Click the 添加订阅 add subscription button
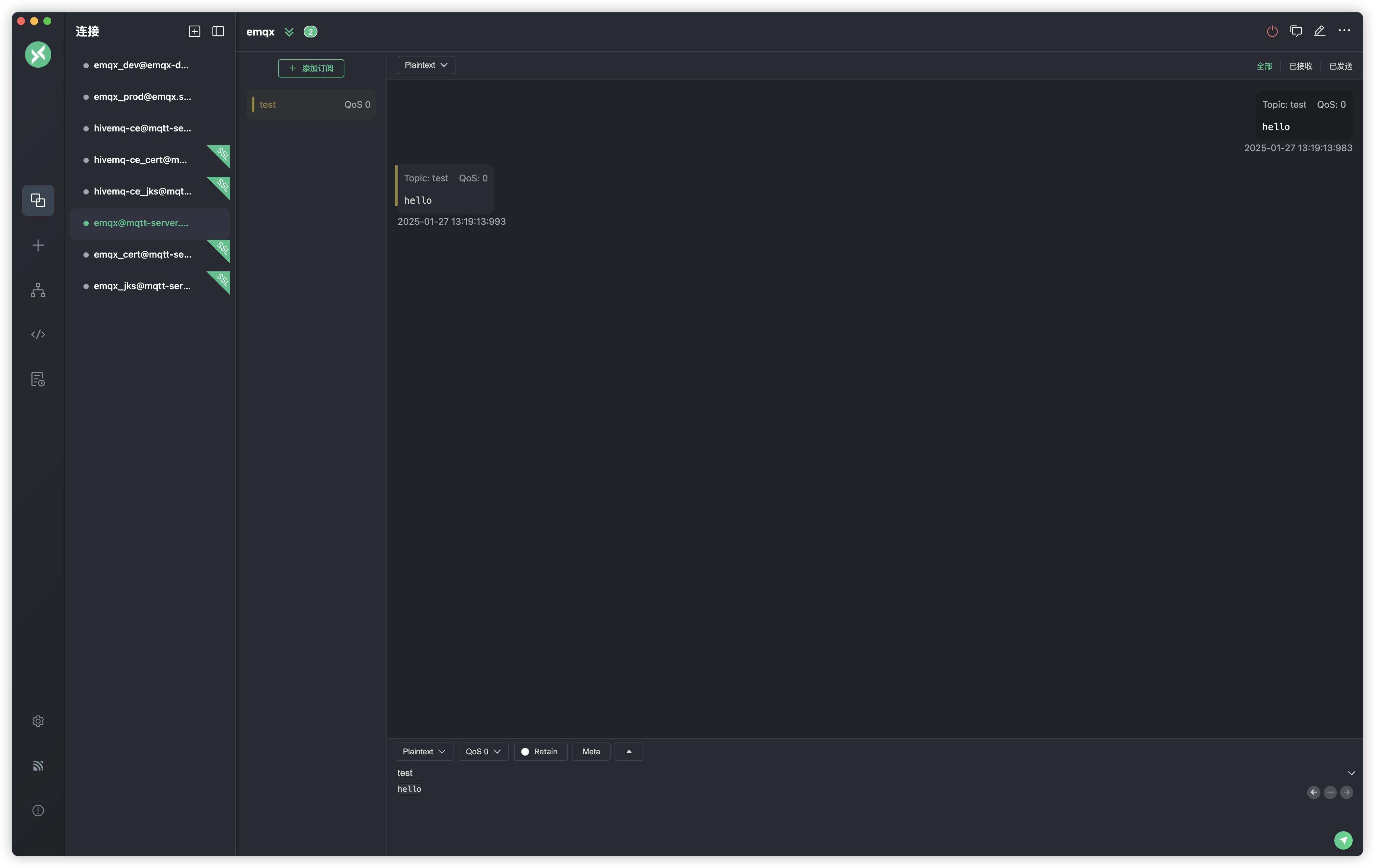The image size is (1375, 868). point(311,68)
